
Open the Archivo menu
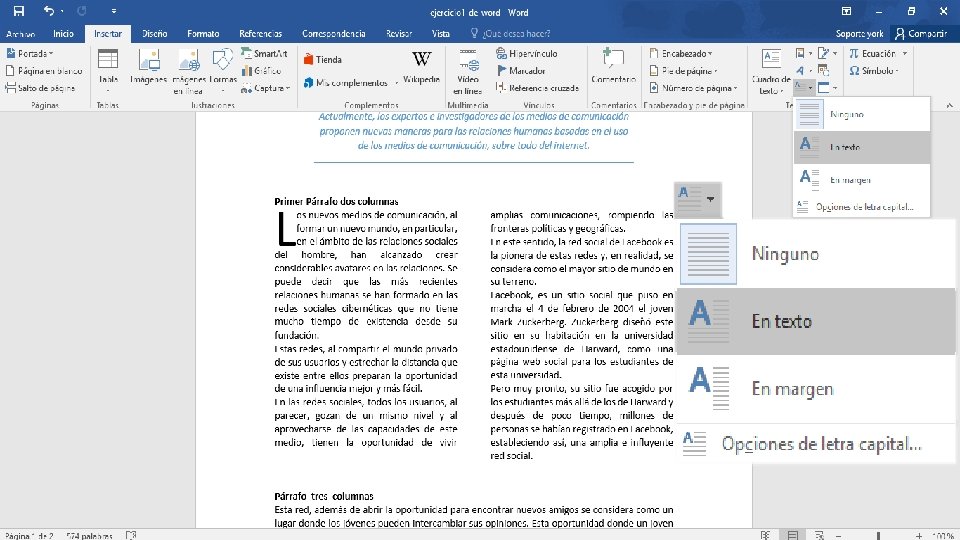point(20,34)
